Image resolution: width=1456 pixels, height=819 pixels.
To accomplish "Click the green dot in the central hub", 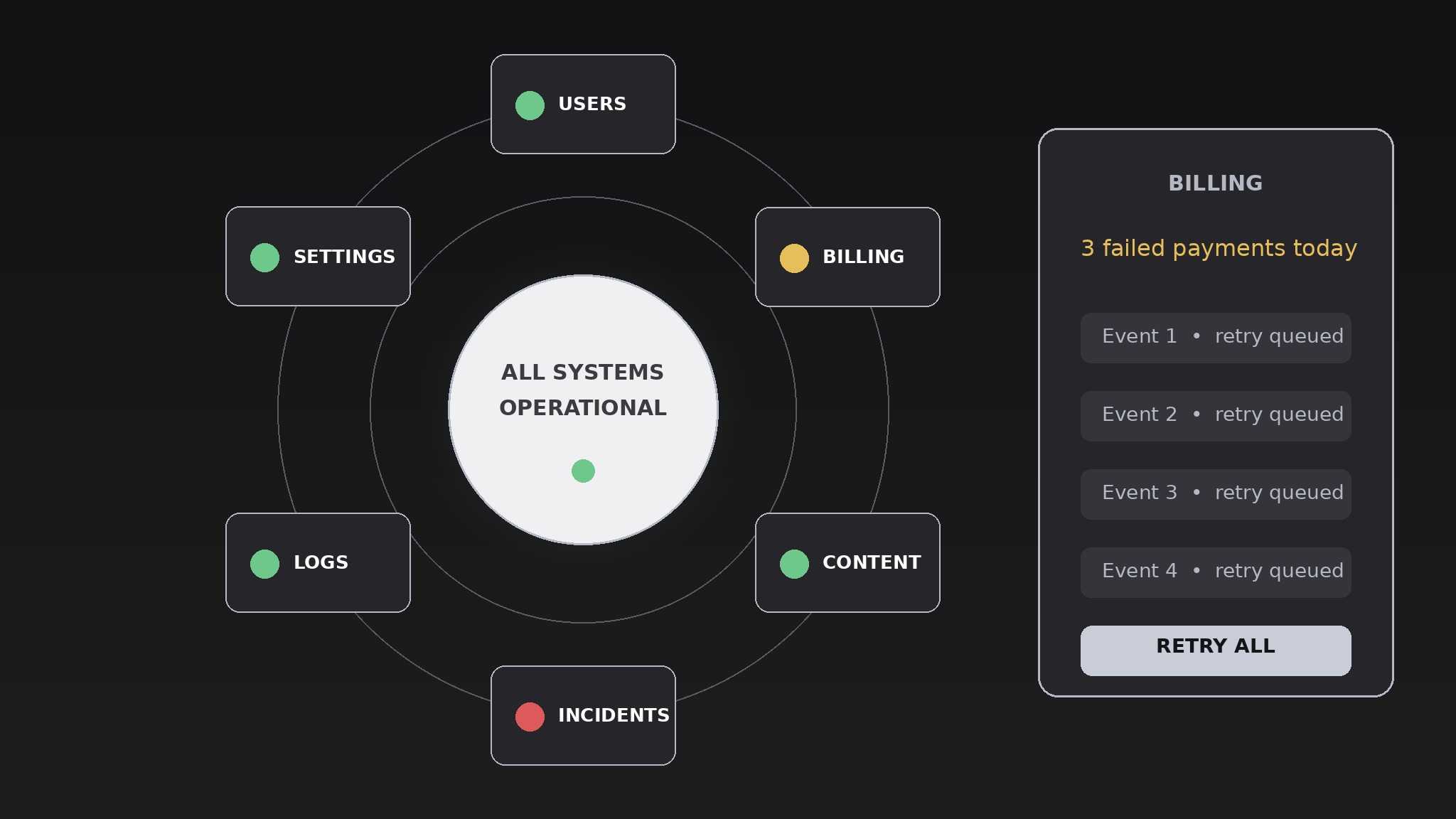I will tap(583, 471).
